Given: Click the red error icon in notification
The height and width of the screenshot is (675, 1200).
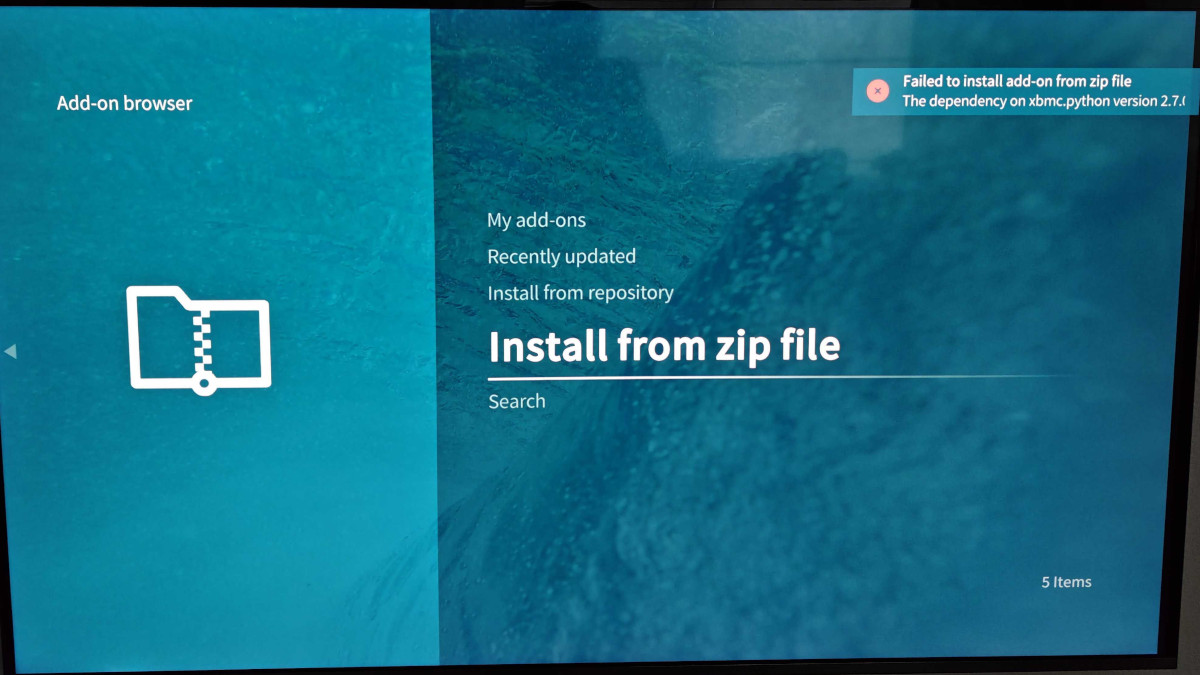Looking at the screenshot, I should coord(877,91).
